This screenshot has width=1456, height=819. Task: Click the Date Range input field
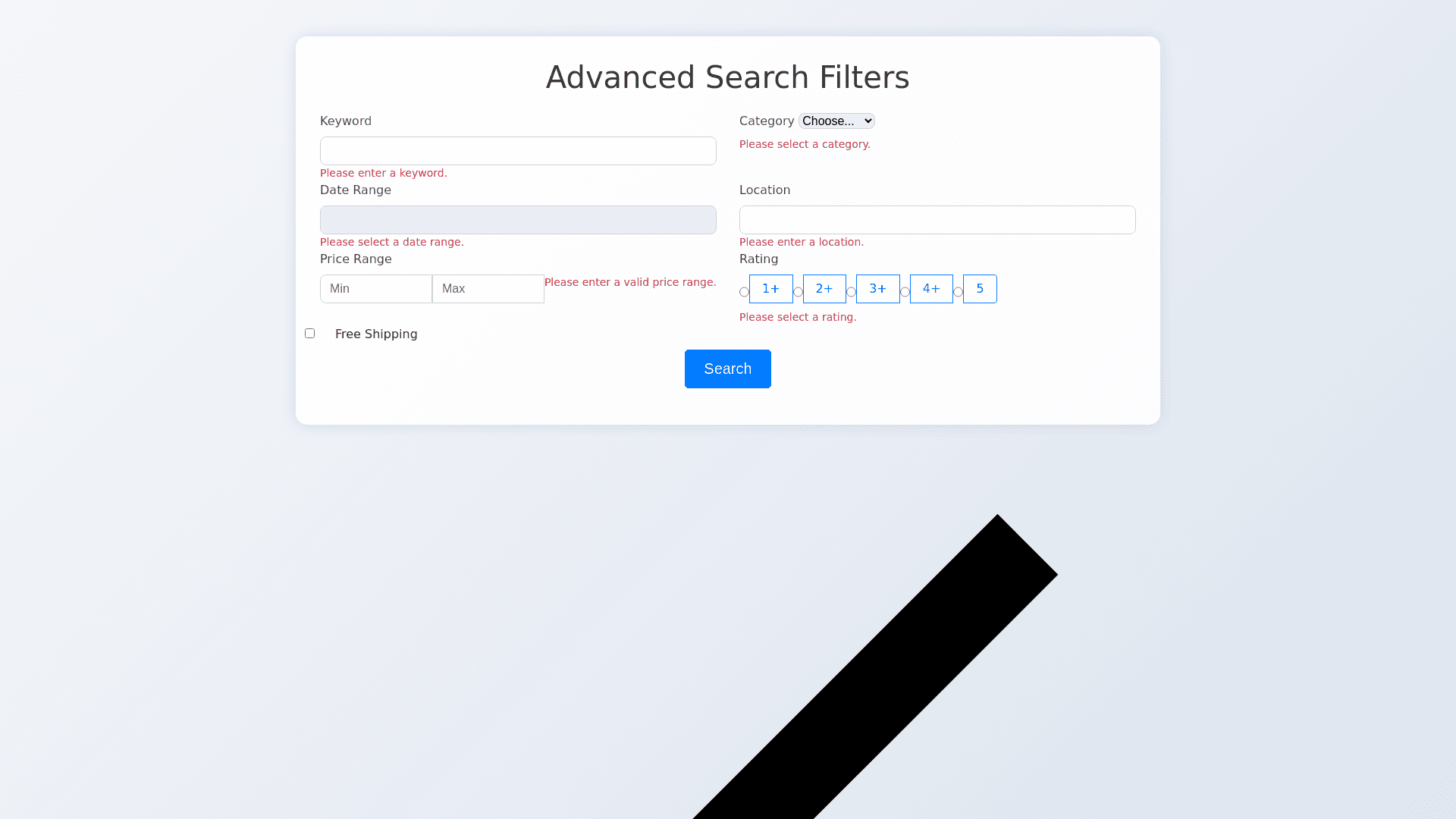point(518,220)
